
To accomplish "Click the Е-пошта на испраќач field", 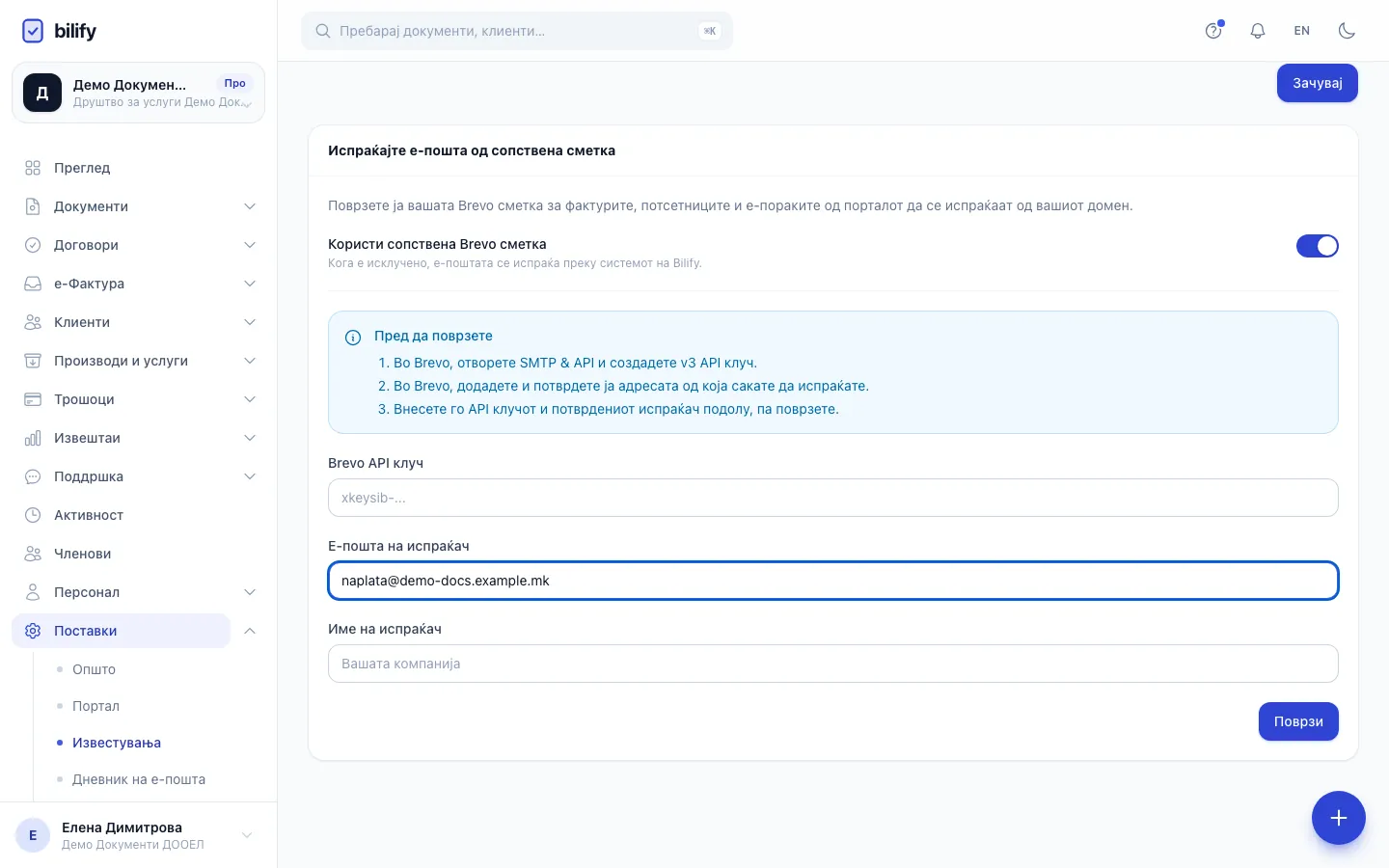I will click(x=833, y=581).
